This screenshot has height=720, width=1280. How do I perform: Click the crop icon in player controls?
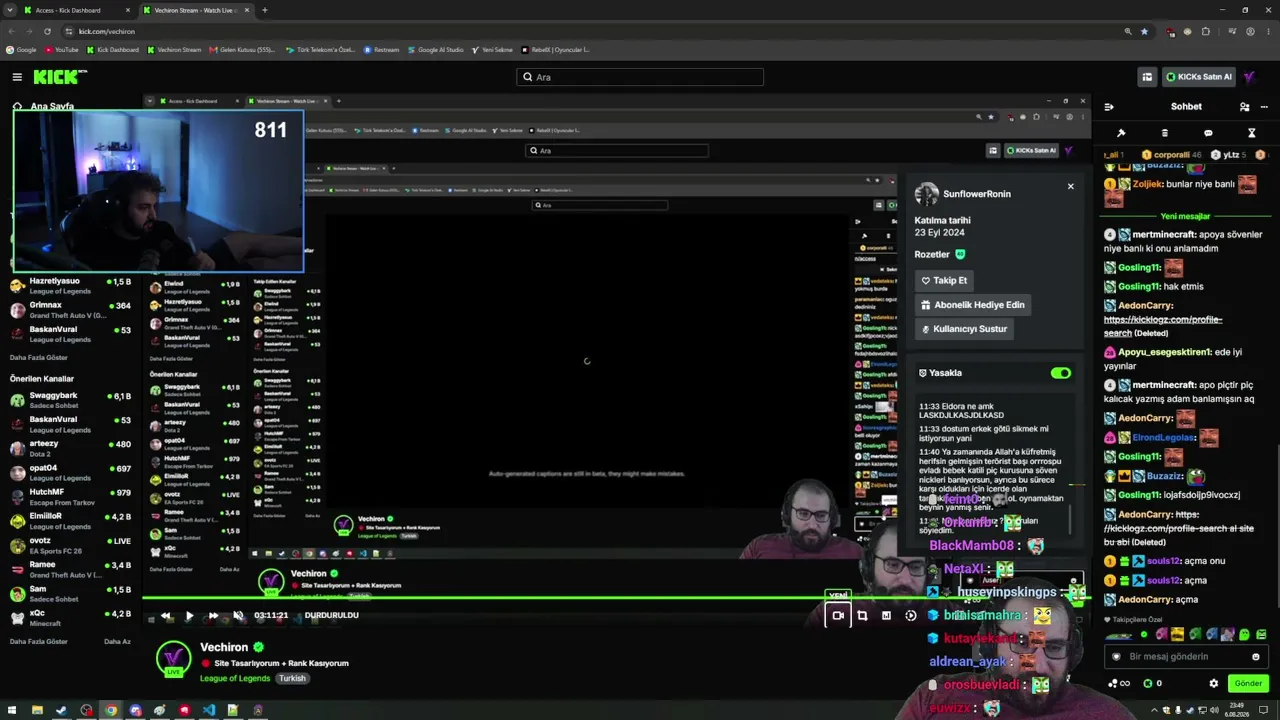[x=862, y=616]
